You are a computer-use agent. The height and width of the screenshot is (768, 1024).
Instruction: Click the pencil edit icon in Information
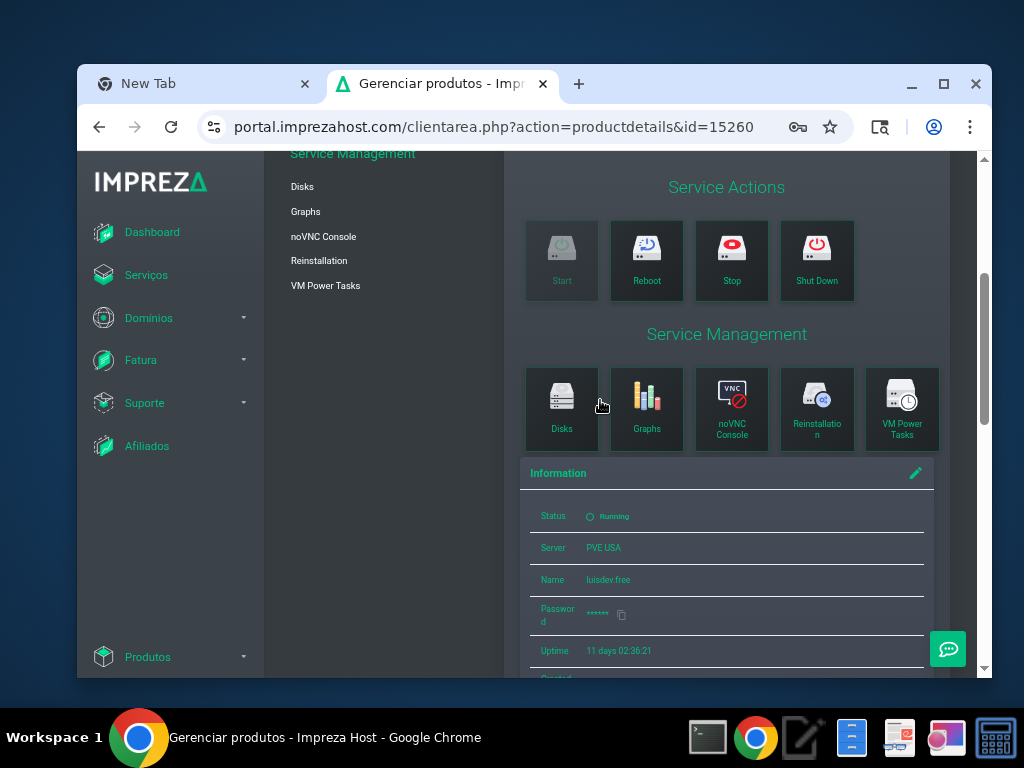click(916, 473)
